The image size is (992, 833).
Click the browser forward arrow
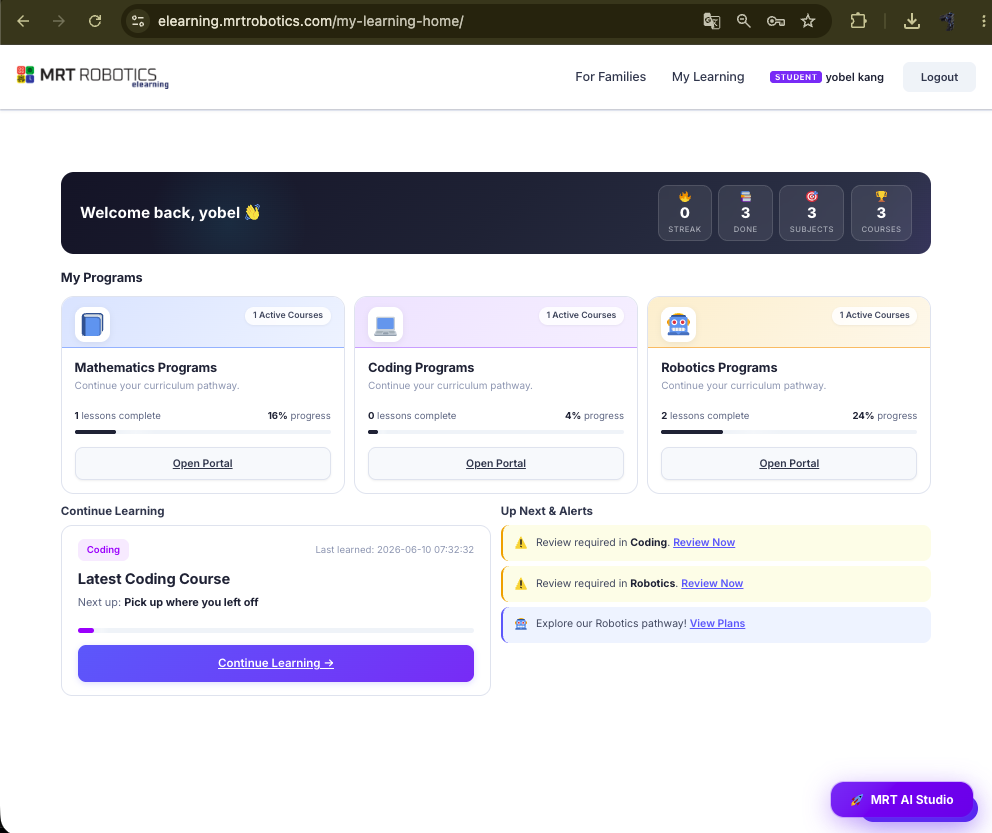pyautogui.click(x=59, y=21)
